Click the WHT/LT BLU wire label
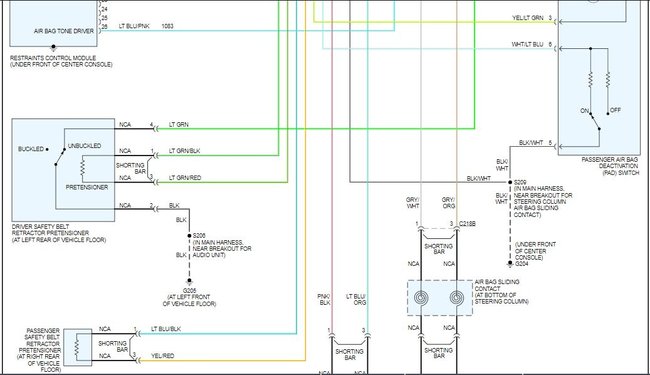This screenshot has height=375, width=650. click(x=527, y=44)
